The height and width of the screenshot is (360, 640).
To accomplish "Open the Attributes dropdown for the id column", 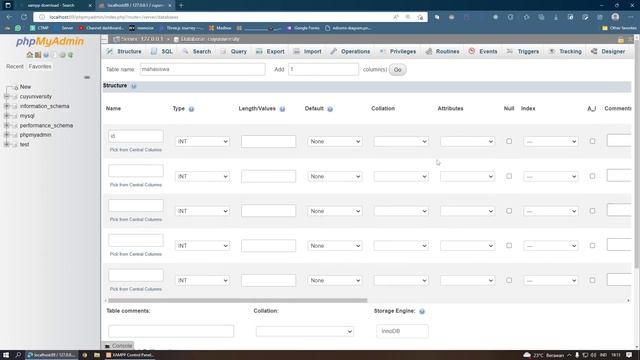I will click(x=467, y=142).
